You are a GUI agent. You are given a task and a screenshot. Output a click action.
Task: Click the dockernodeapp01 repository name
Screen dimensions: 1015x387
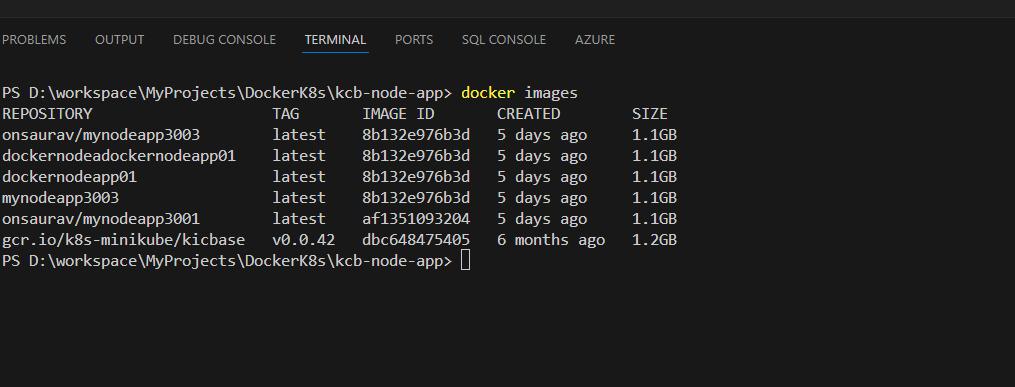pos(69,177)
